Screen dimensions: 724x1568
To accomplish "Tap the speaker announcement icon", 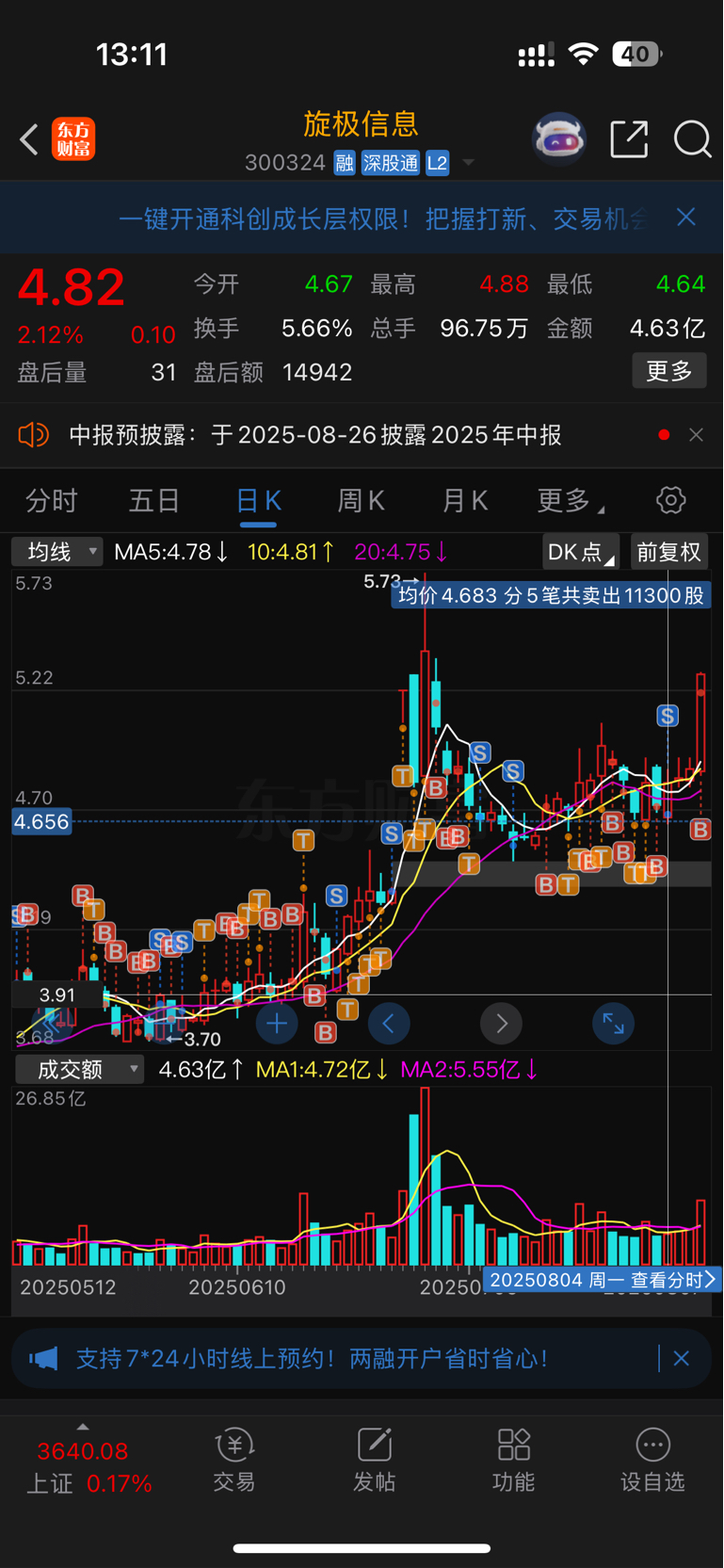I will tap(33, 435).
